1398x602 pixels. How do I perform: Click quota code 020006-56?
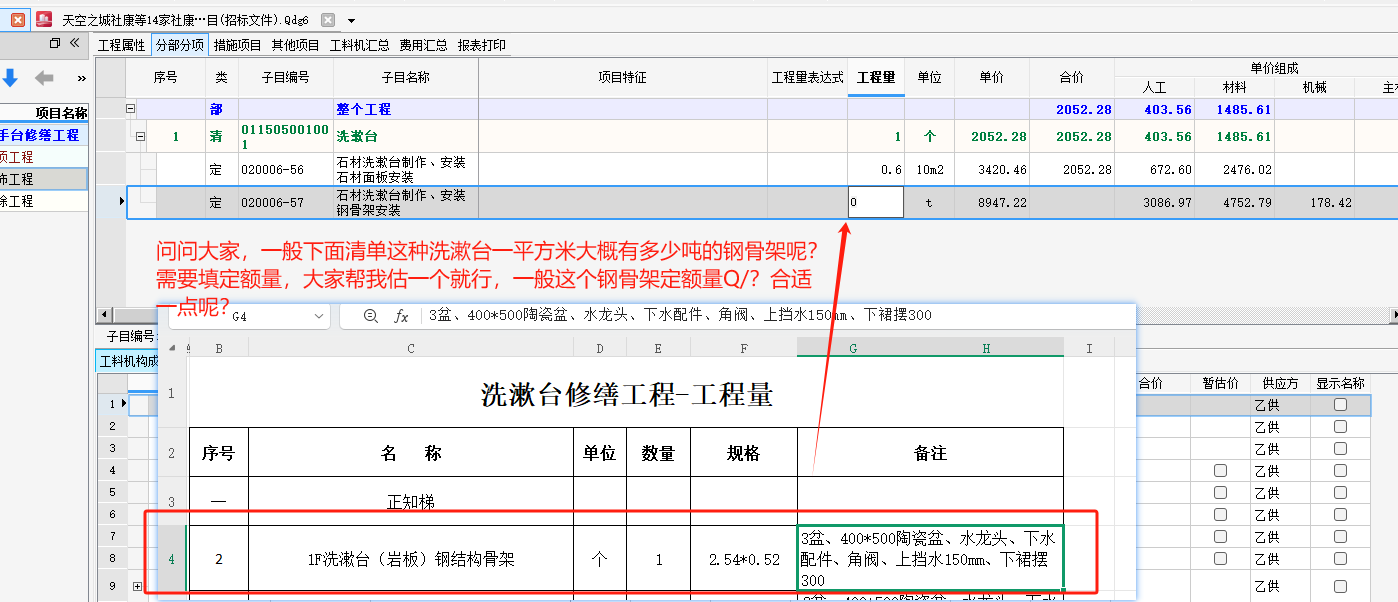click(x=272, y=170)
